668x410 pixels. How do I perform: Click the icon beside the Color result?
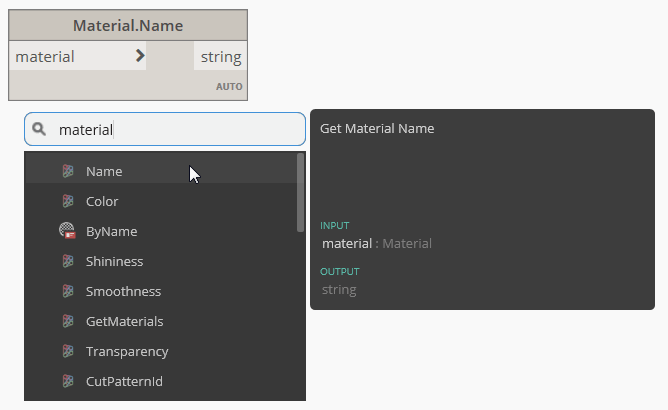[68, 201]
